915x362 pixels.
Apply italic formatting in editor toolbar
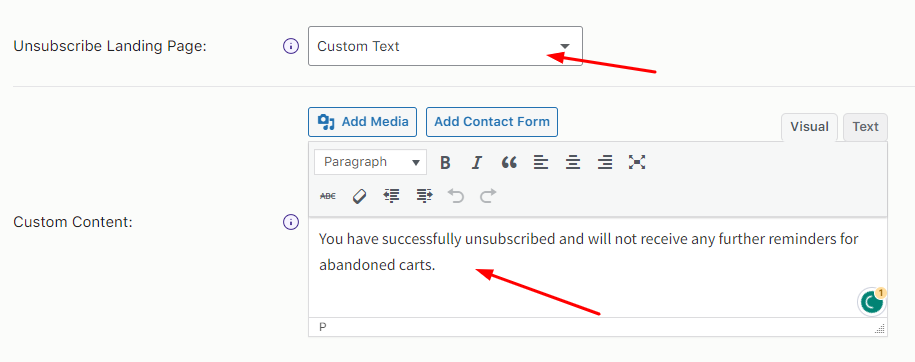point(477,162)
